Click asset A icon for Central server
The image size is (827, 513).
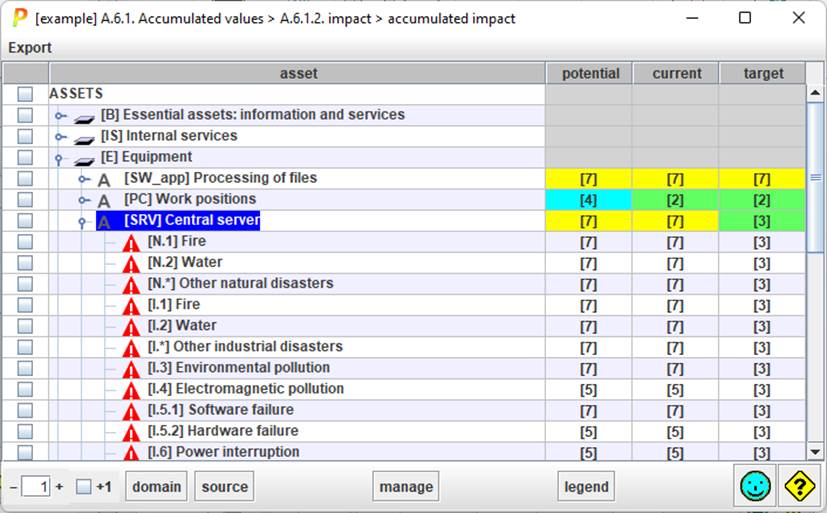coord(104,222)
